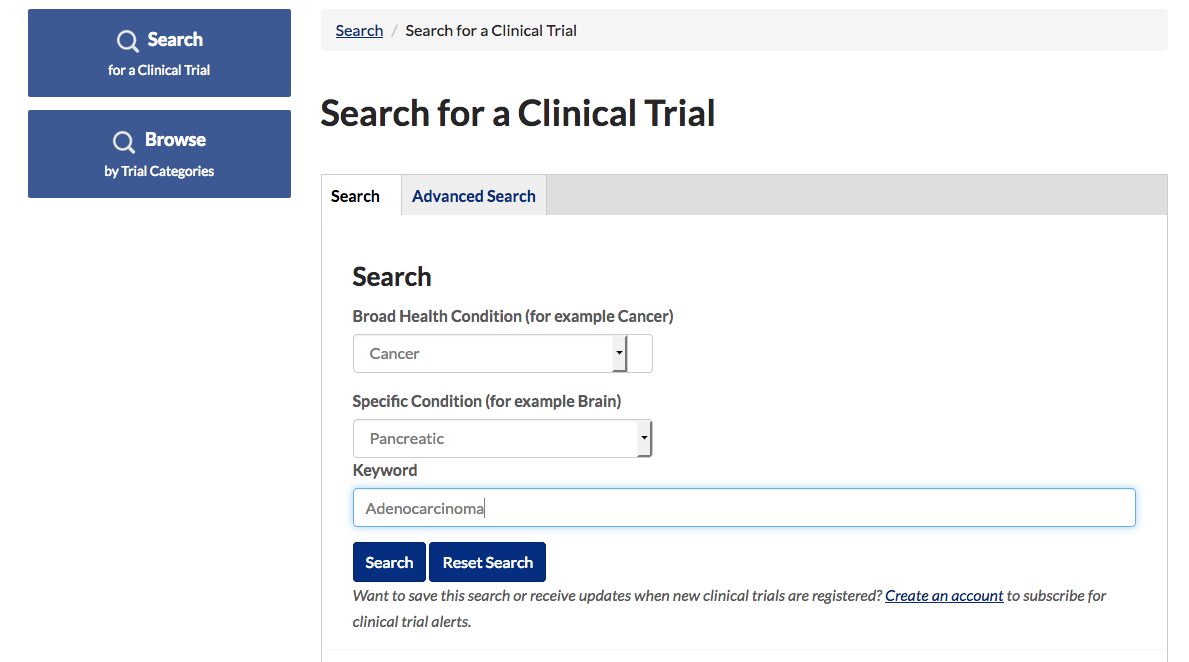
Task: Click the main 'Search for a Clinical Trial' heading
Action: pyautogui.click(x=518, y=114)
